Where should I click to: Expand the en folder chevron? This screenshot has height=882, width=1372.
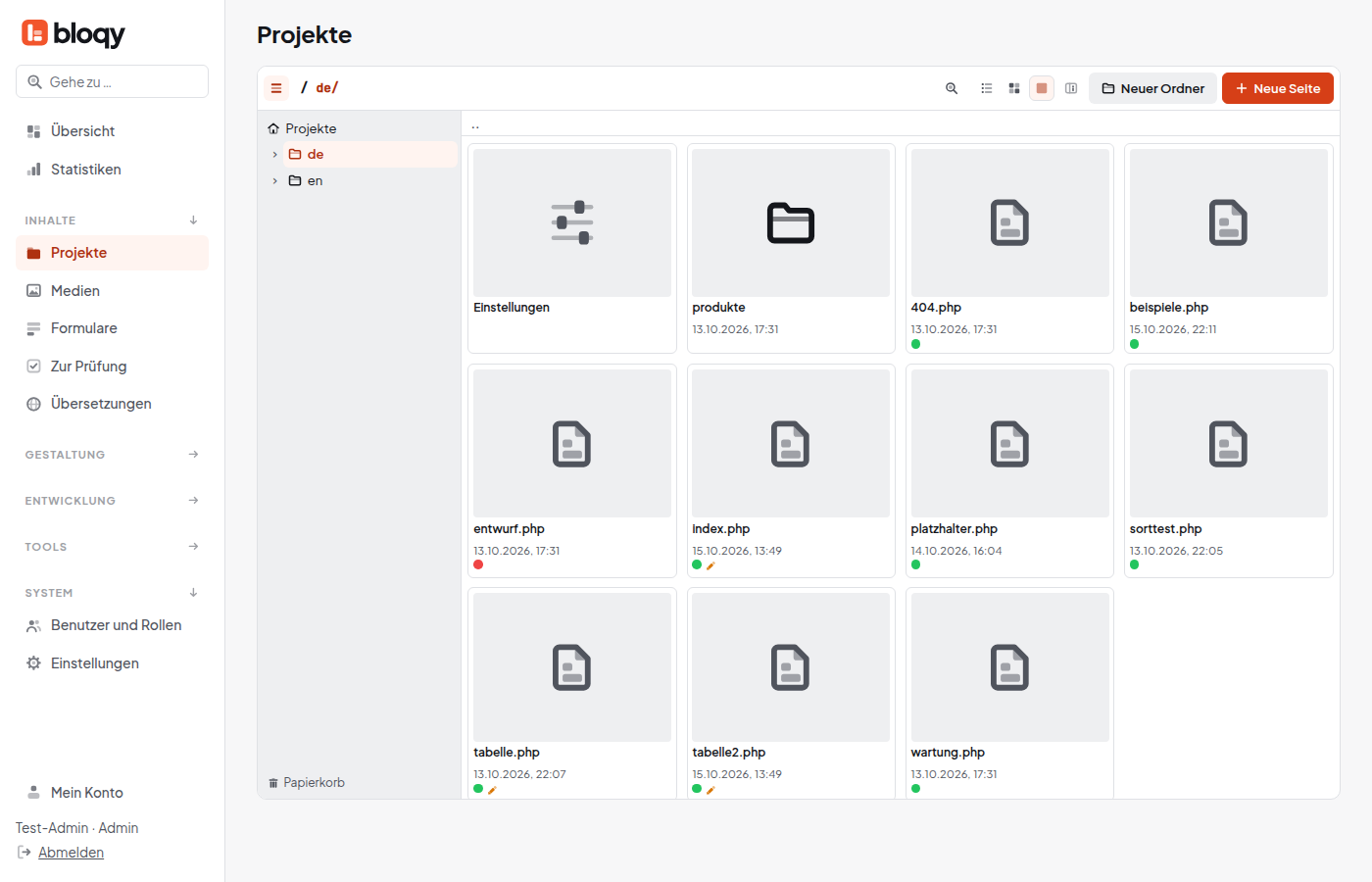(x=274, y=181)
